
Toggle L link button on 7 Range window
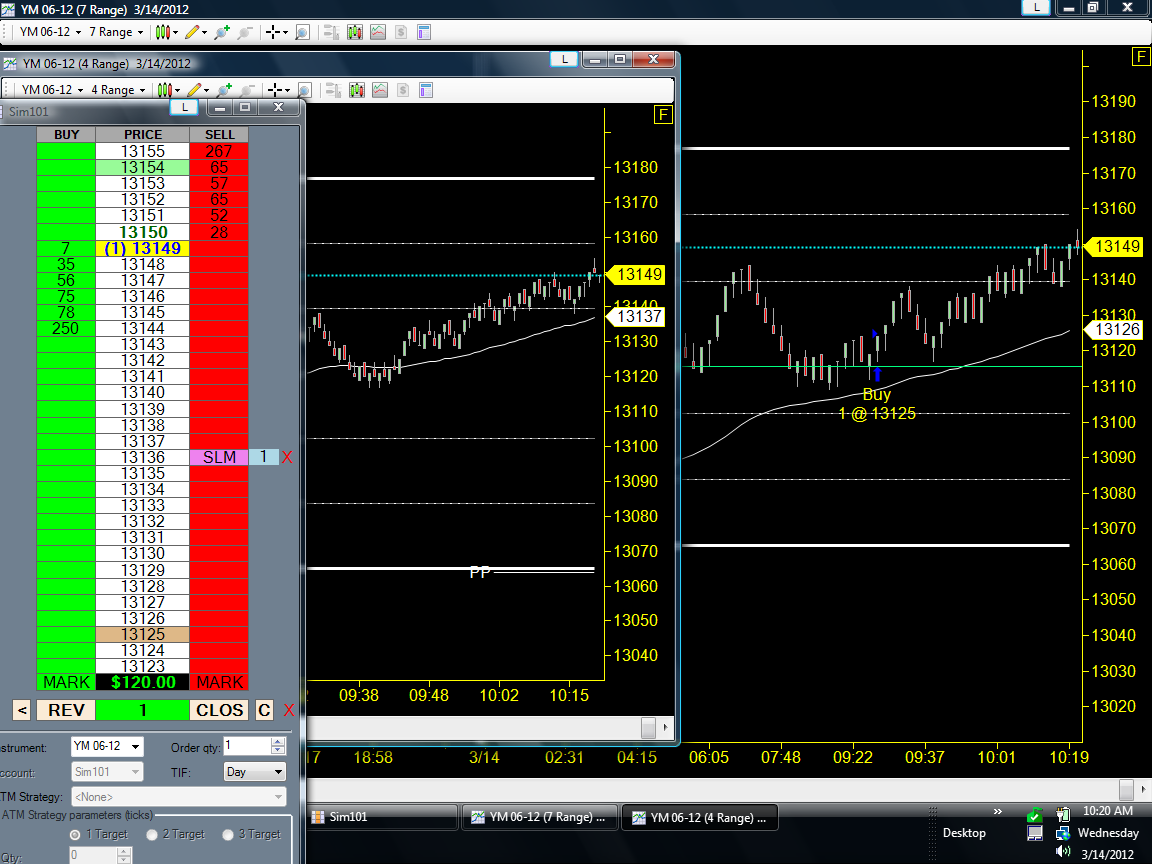pos(1036,7)
